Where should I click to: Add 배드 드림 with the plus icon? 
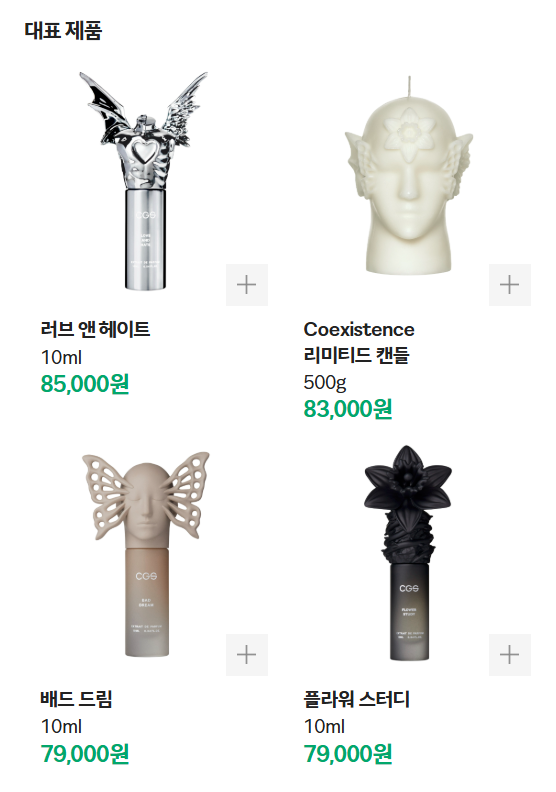click(x=246, y=655)
